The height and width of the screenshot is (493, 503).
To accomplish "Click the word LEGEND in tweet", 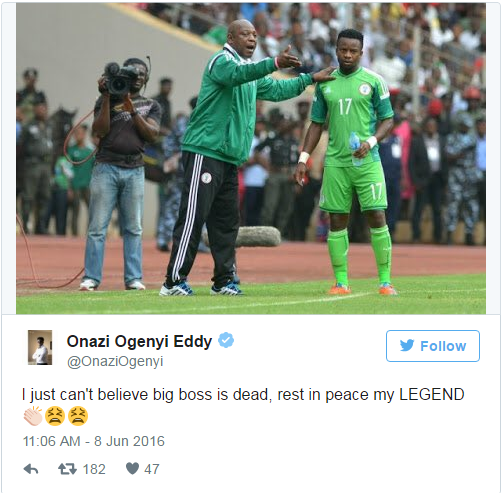I will pos(432,394).
